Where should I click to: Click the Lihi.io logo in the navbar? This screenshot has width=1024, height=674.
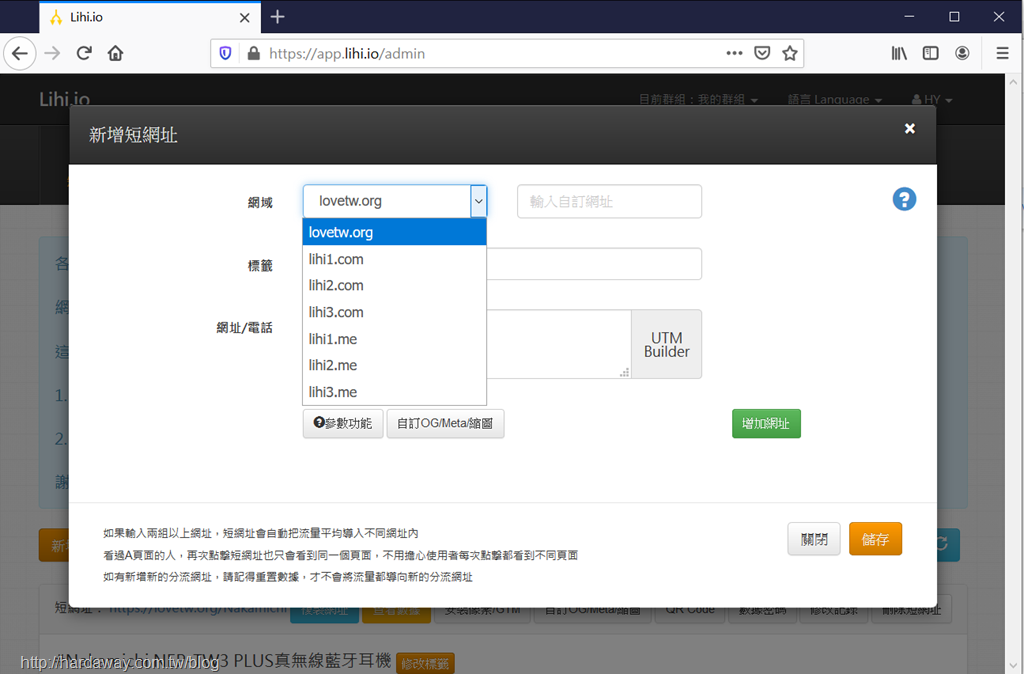pos(65,99)
